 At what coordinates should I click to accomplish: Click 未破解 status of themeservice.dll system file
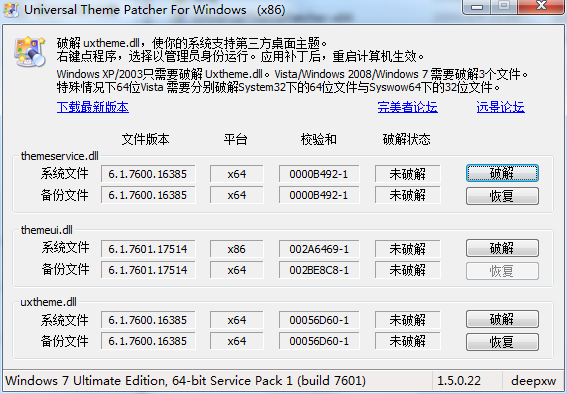(408, 174)
